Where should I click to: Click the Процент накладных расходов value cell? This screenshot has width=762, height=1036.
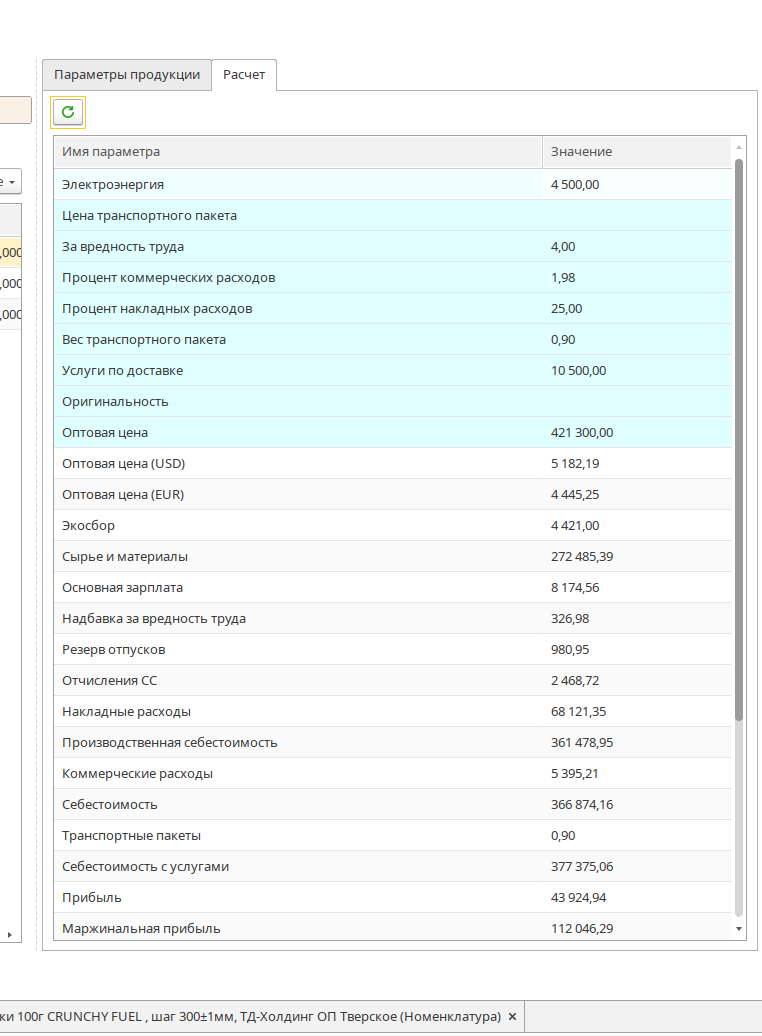pyautogui.click(x=636, y=309)
